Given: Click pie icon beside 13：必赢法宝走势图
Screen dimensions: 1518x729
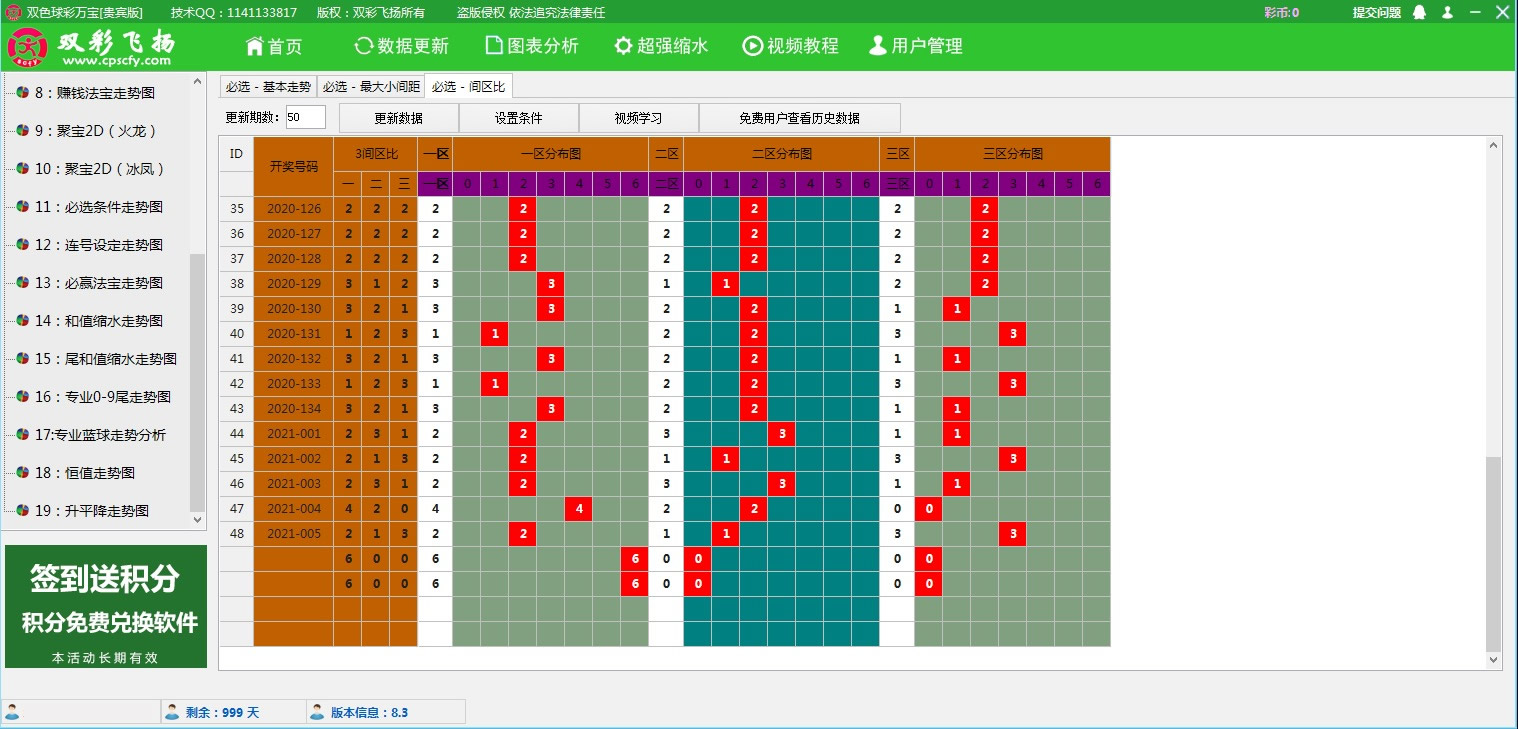Looking at the screenshot, I should tap(22, 283).
